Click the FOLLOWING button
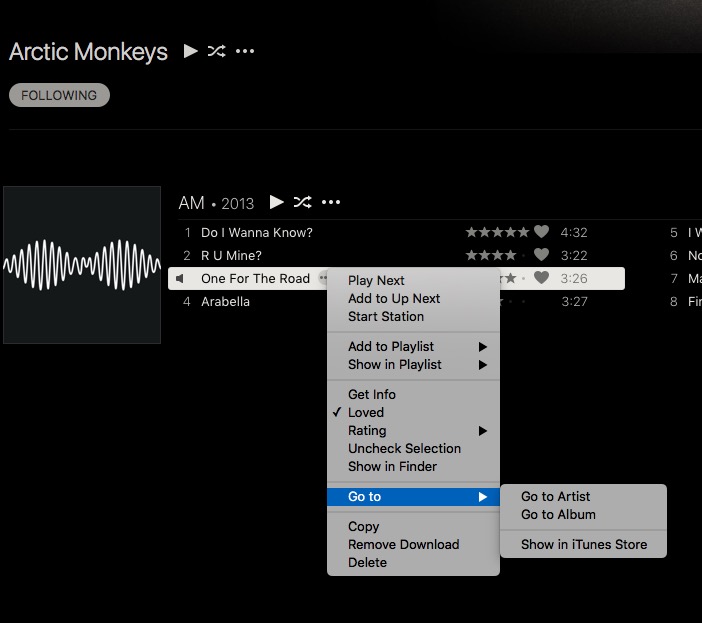This screenshot has width=702, height=623. pyautogui.click(x=59, y=95)
